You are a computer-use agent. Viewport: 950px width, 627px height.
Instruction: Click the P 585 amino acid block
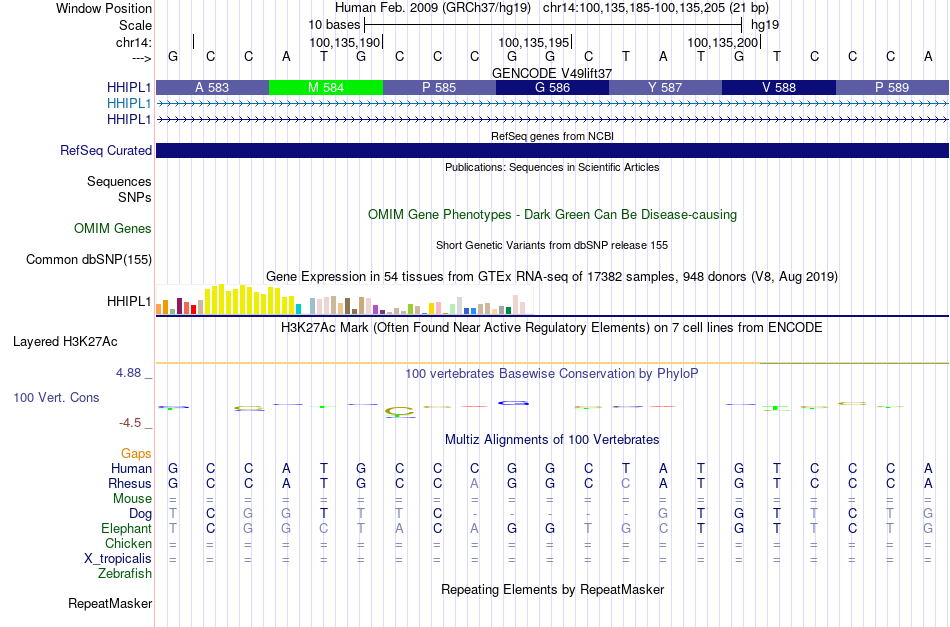coord(439,88)
